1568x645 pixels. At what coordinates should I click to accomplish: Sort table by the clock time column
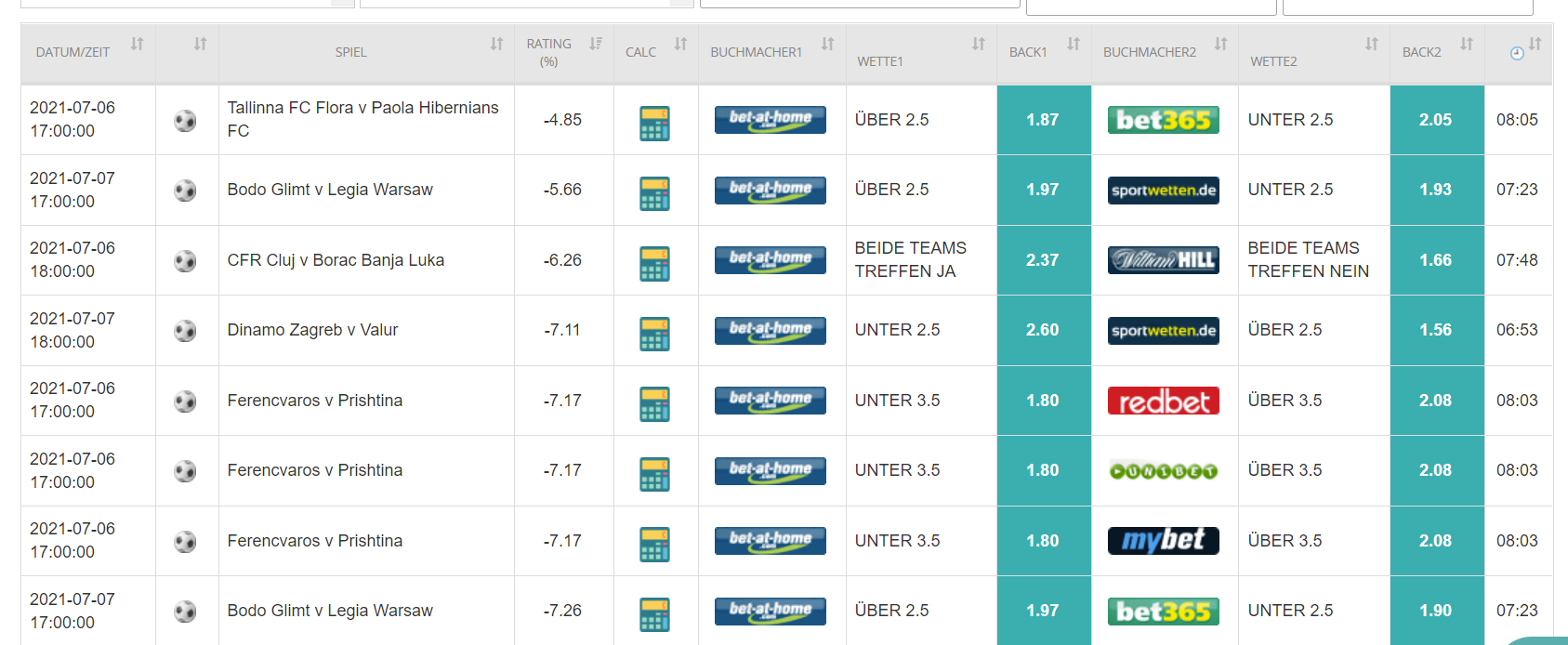click(x=1535, y=44)
